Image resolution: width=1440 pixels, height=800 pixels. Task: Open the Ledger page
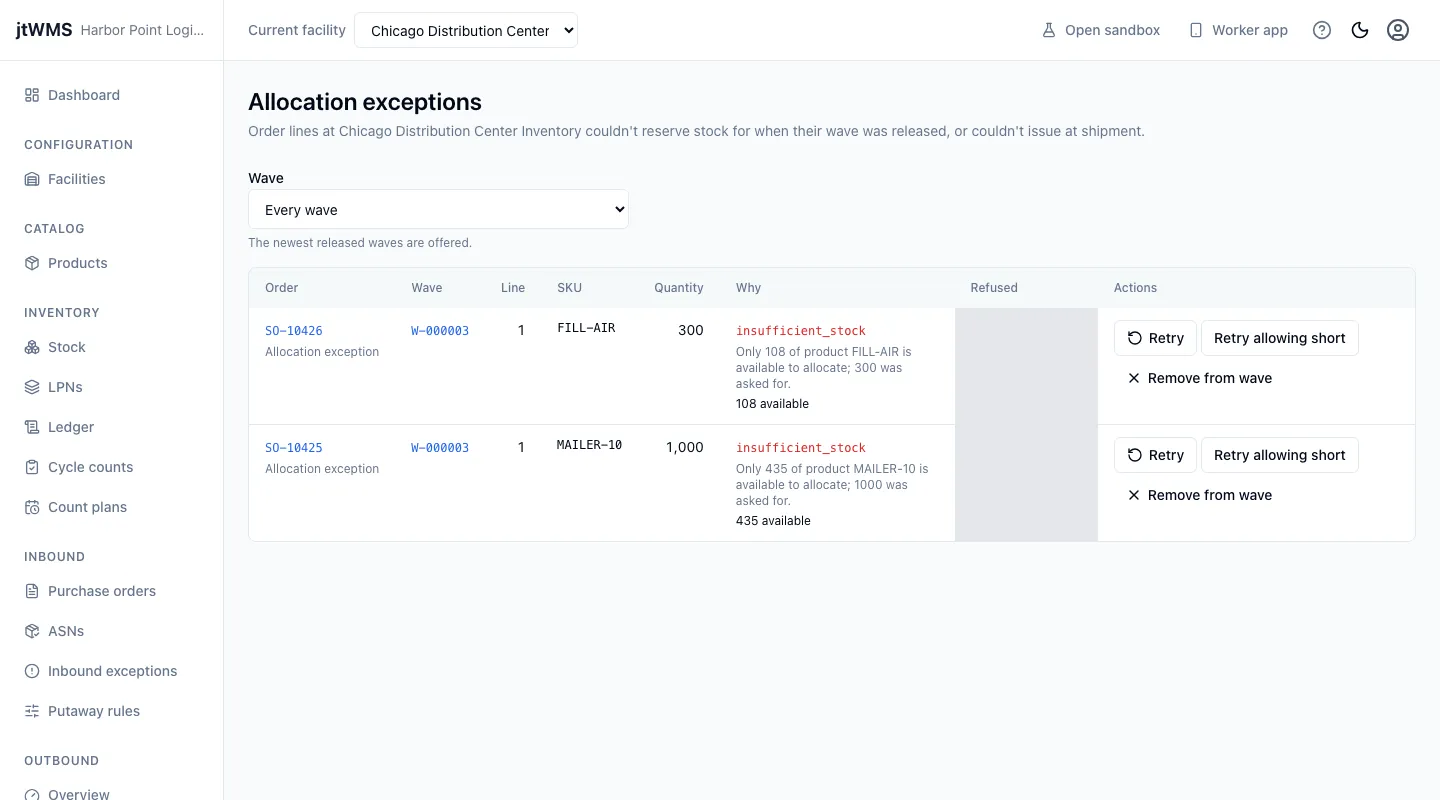(111, 427)
